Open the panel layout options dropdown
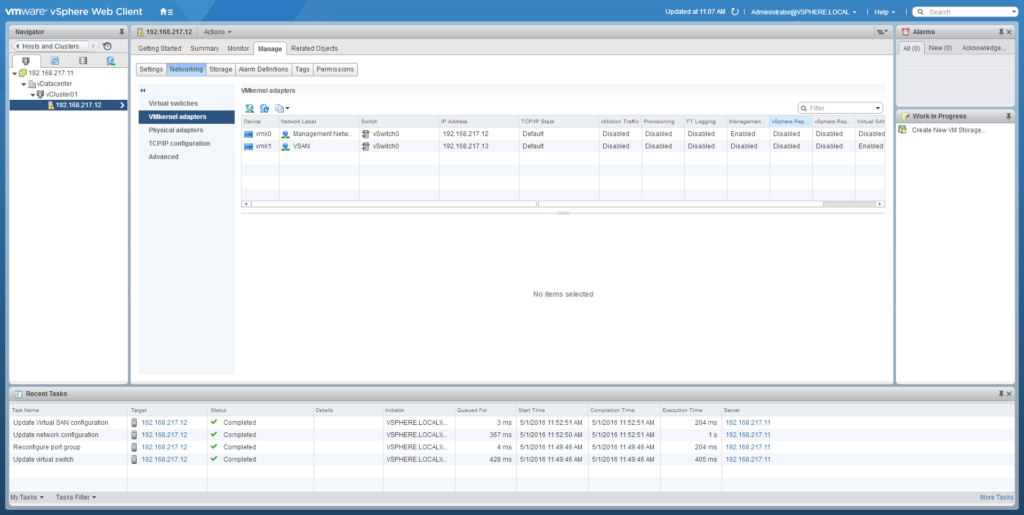This screenshot has height=515, width=1024. [882, 31]
